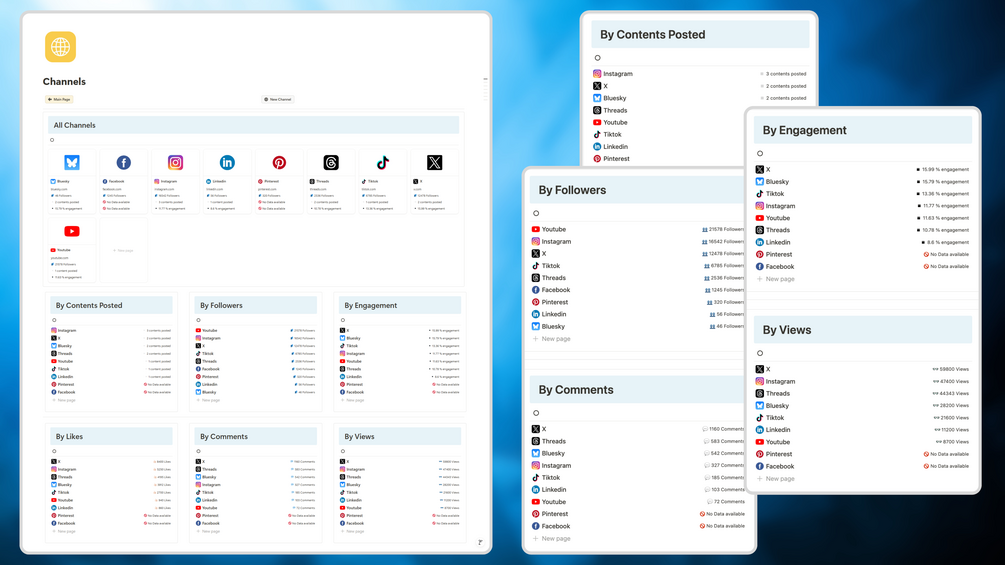The image size is (1005, 565).
Task: Click circle view icon under enlarged By Followers heading
Action: [x=536, y=213]
